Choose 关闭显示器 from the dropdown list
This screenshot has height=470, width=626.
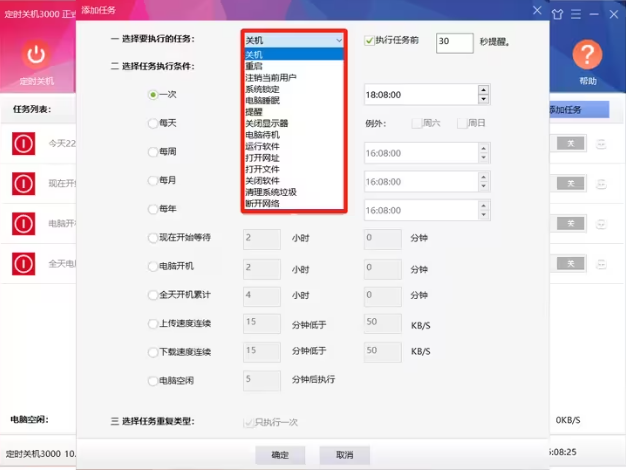click(x=294, y=123)
